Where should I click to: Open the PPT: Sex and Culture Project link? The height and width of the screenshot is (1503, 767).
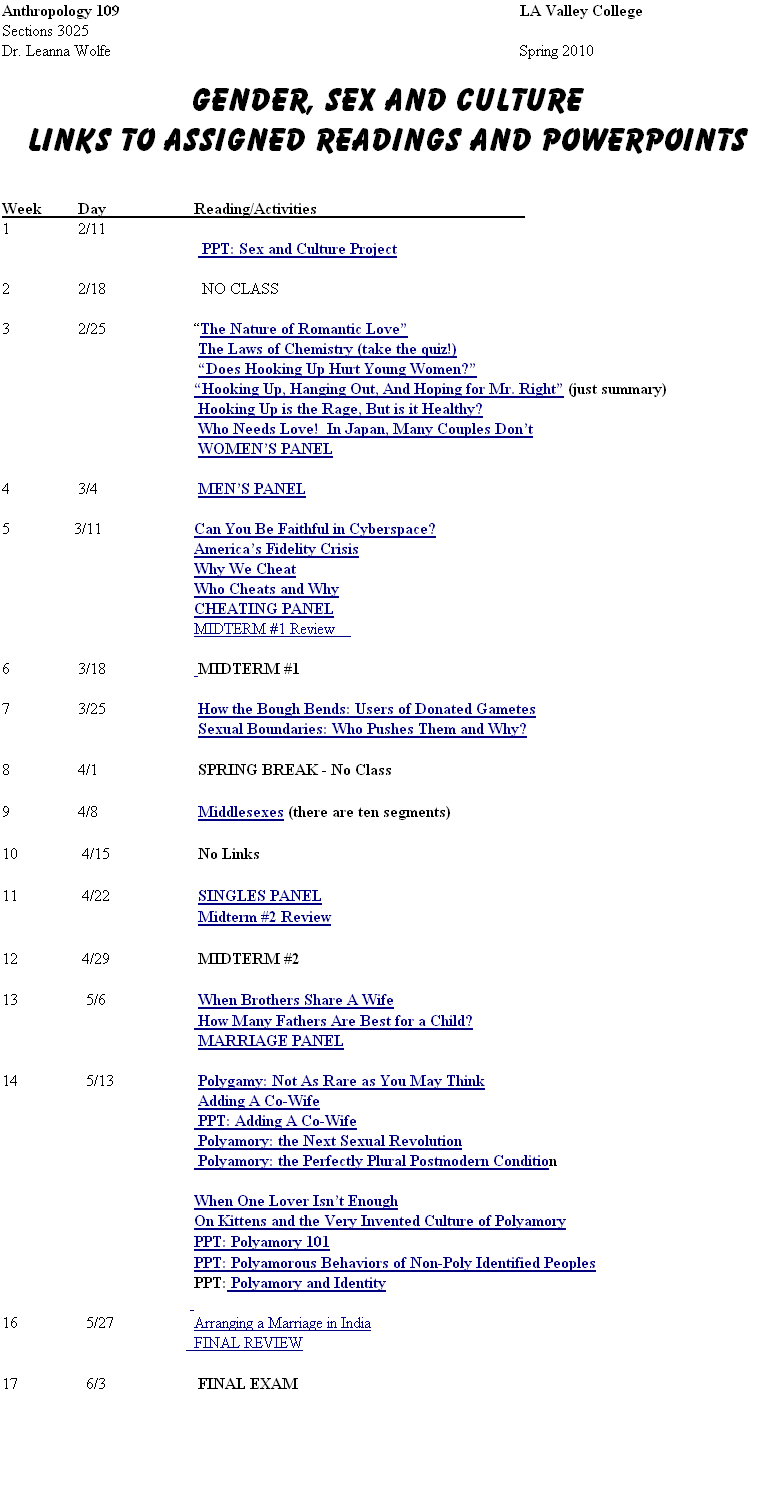point(299,249)
